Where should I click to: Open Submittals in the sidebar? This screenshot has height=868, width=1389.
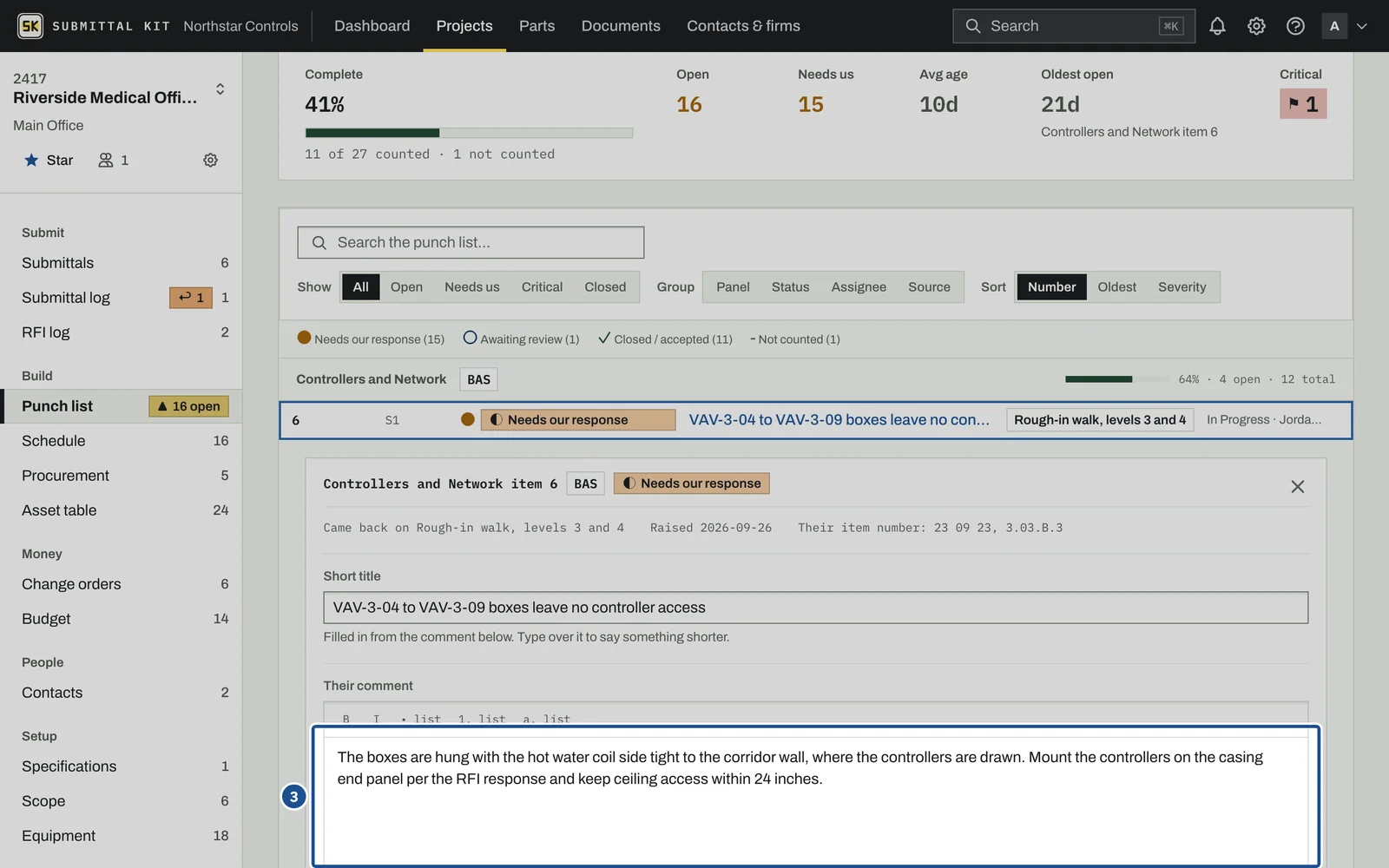click(x=122, y=263)
